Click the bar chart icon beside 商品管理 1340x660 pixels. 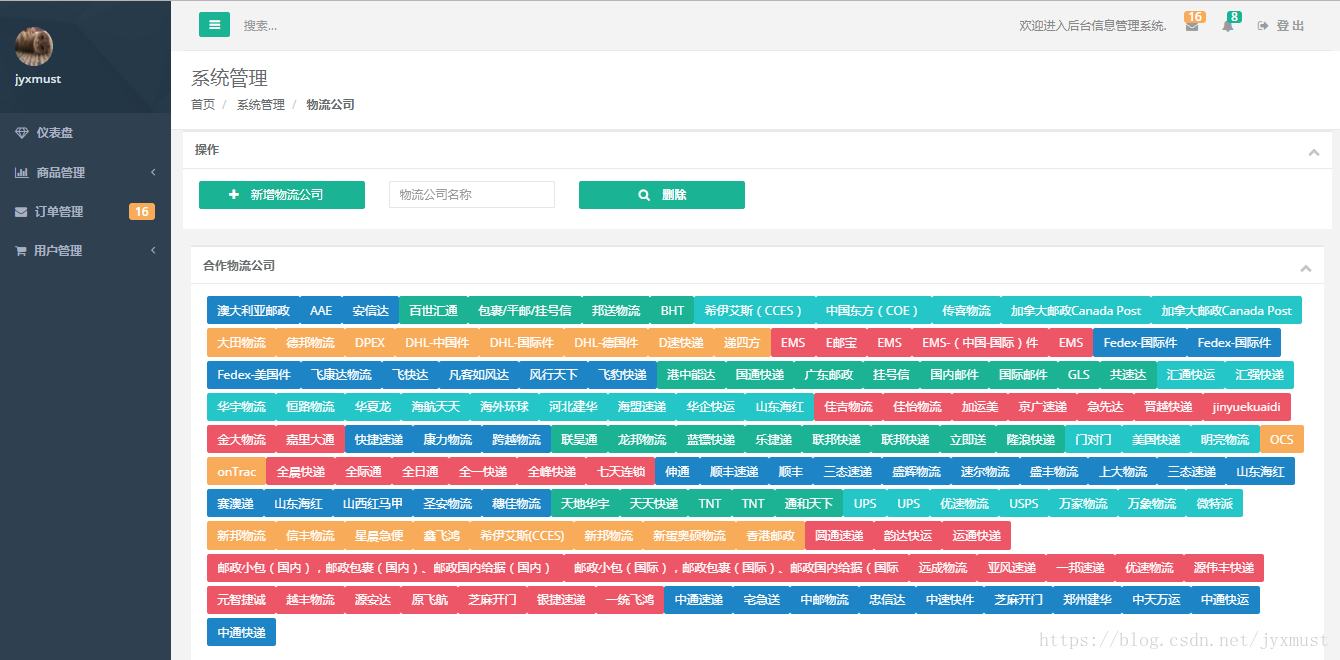(21, 172)
